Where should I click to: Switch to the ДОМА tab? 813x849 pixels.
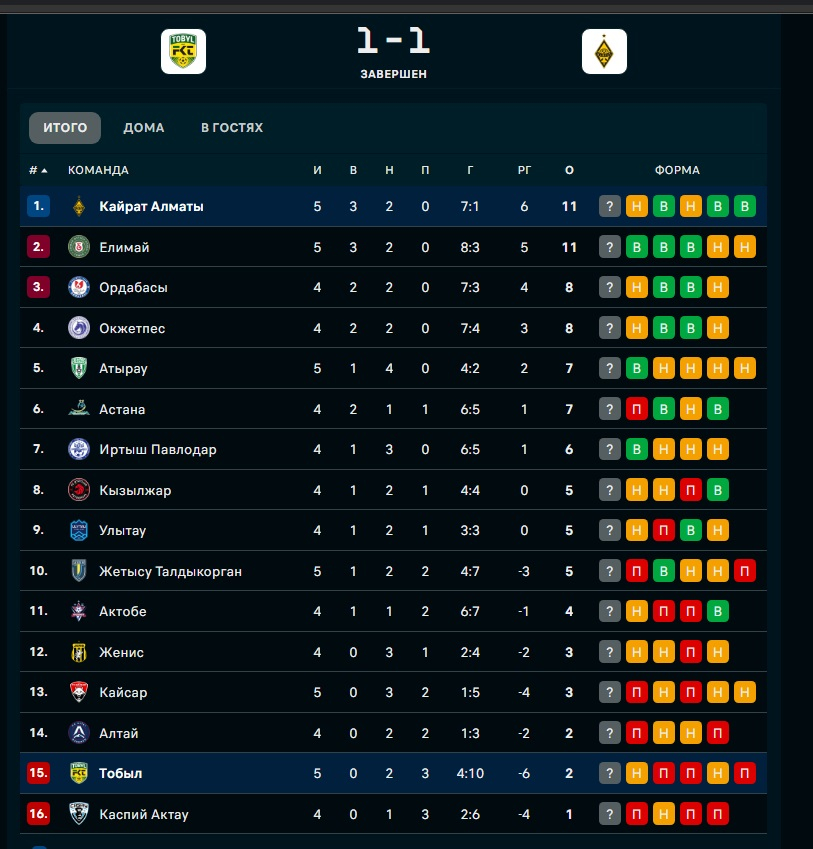144,128
